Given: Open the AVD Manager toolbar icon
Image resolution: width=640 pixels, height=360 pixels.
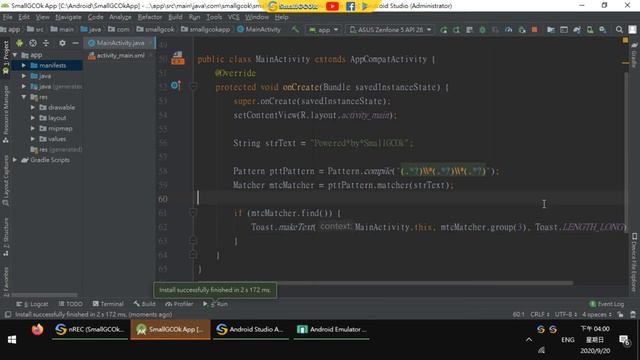Looking at the screenshot, I should coord(590,30).
